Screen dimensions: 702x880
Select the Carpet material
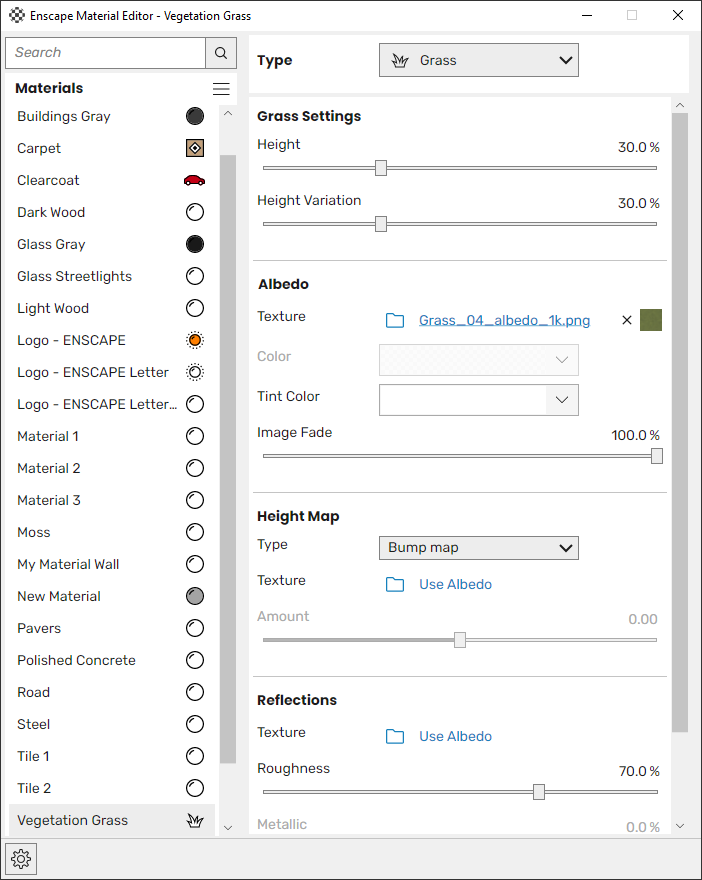pyautogui.click(x=112, y=148)
